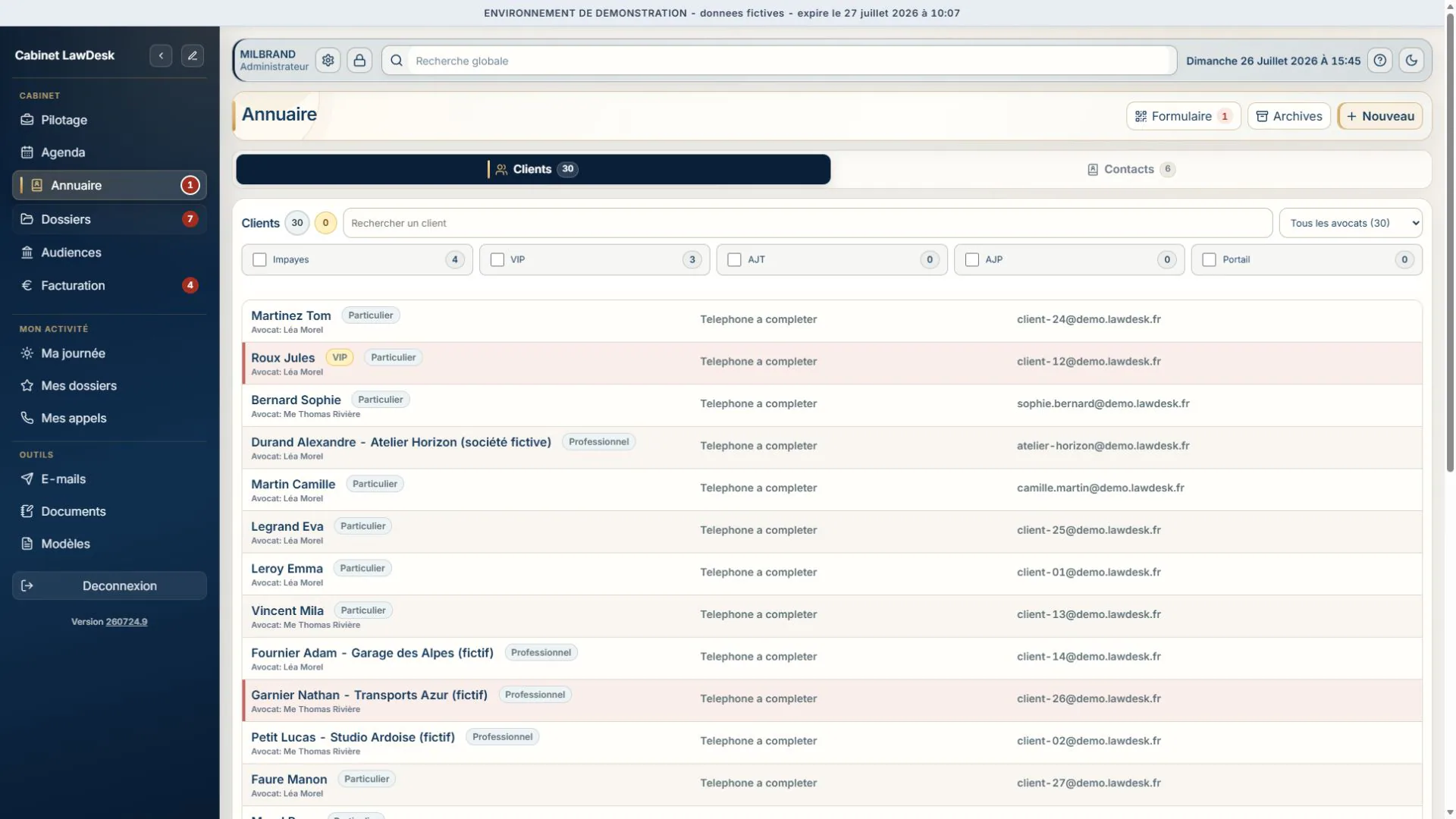1456x819 pixels.
Task: Focus the Recherche globale field
Action: pyautogui.click(x=792, y=61)
